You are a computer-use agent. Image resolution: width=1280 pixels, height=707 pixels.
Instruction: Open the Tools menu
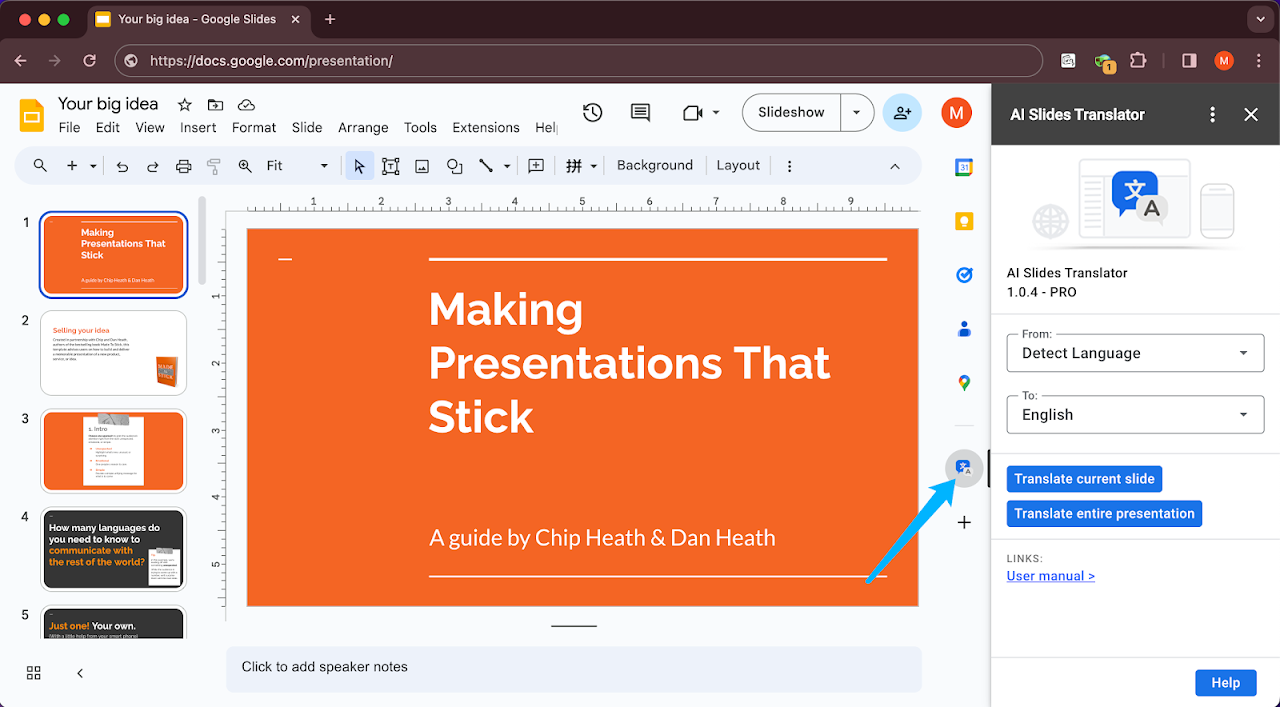(420, 128)
